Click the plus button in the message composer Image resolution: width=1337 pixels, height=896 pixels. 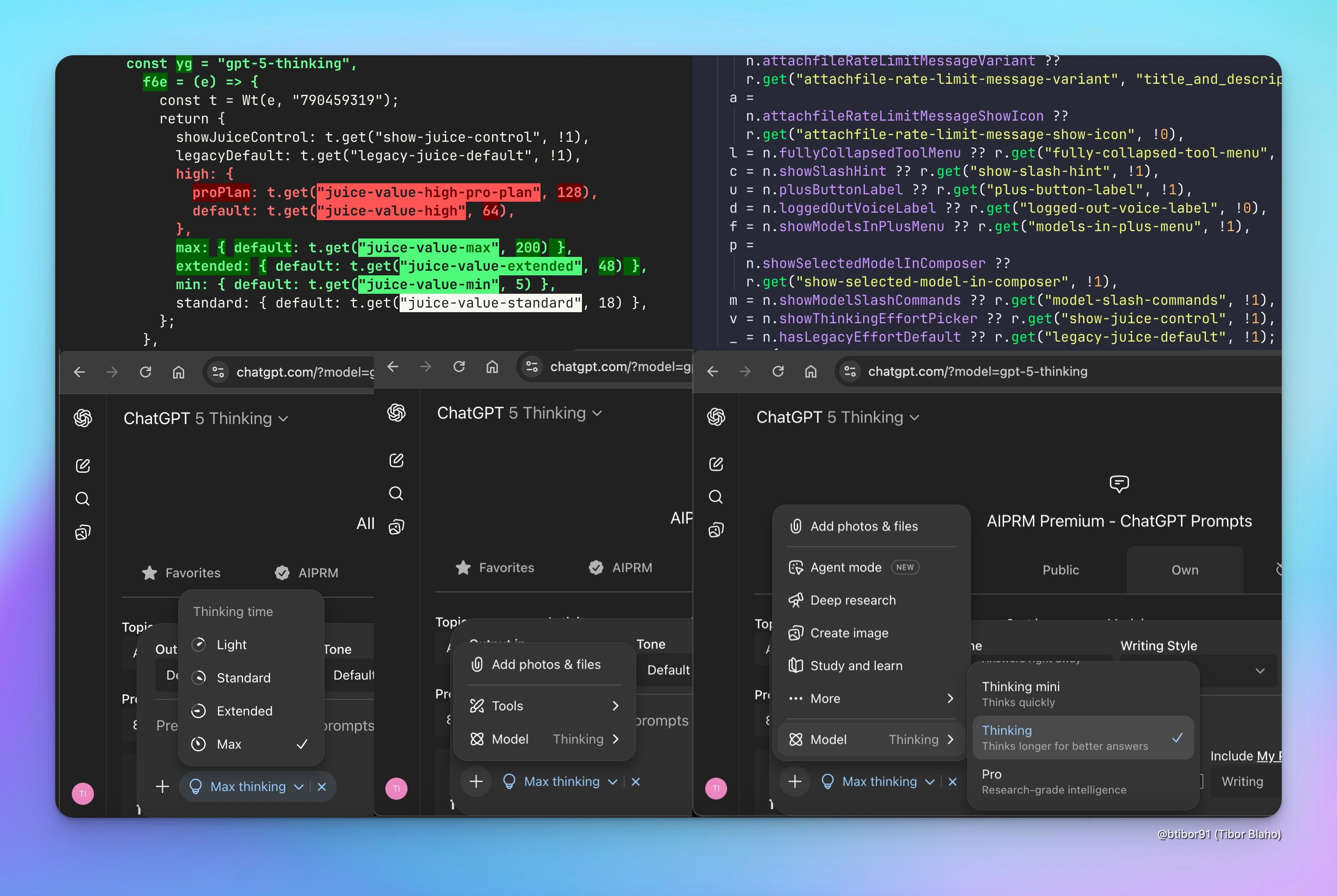tap(162, 786)
